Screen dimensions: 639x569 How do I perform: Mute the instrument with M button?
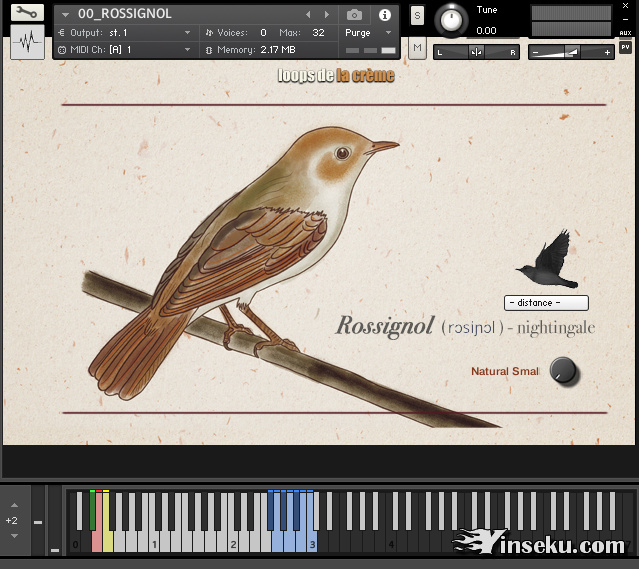click(417, 48)
